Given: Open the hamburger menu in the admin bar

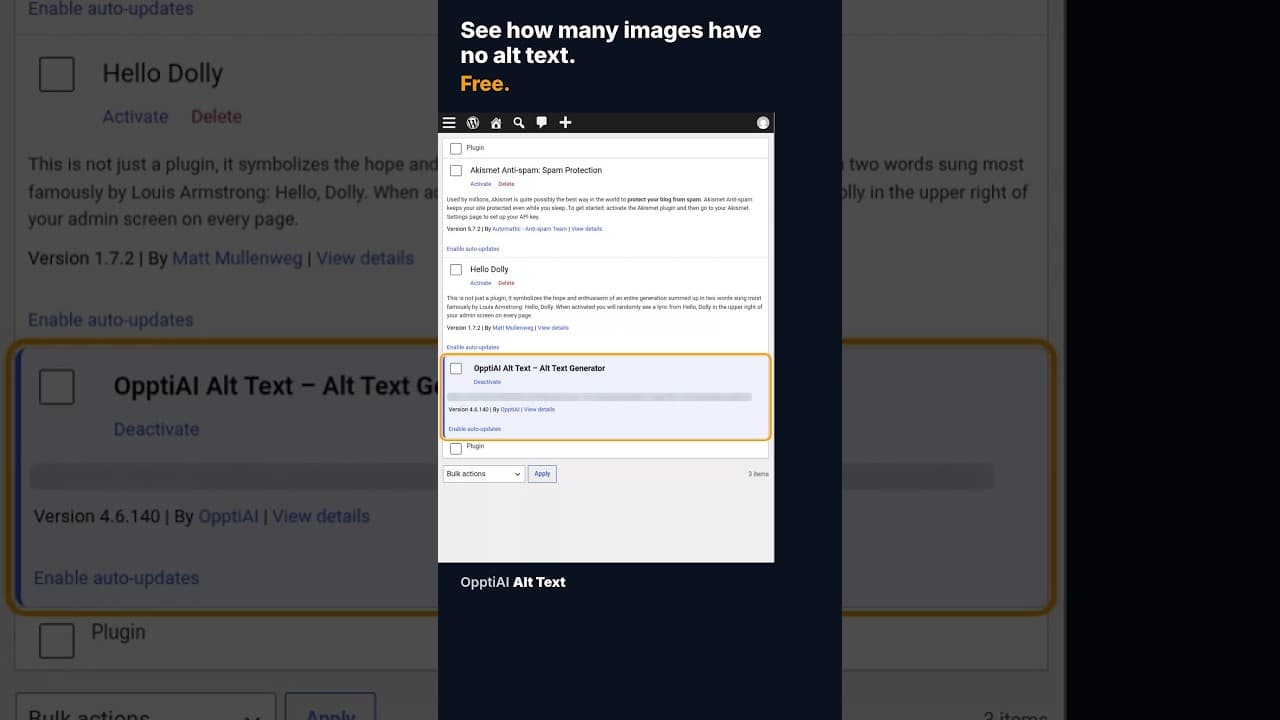Looking at the screenshot, I should 449,123.
